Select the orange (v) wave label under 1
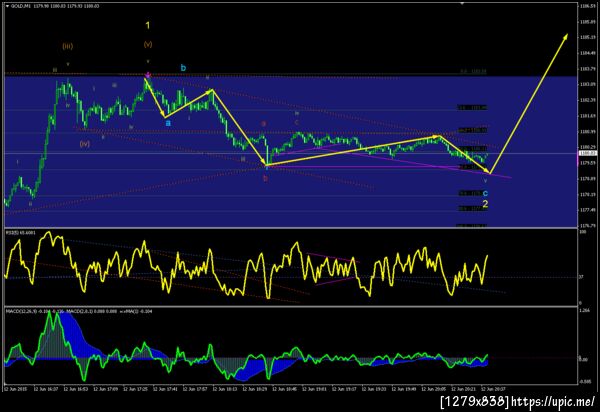 pyautogui.click(x=148, y=44)
